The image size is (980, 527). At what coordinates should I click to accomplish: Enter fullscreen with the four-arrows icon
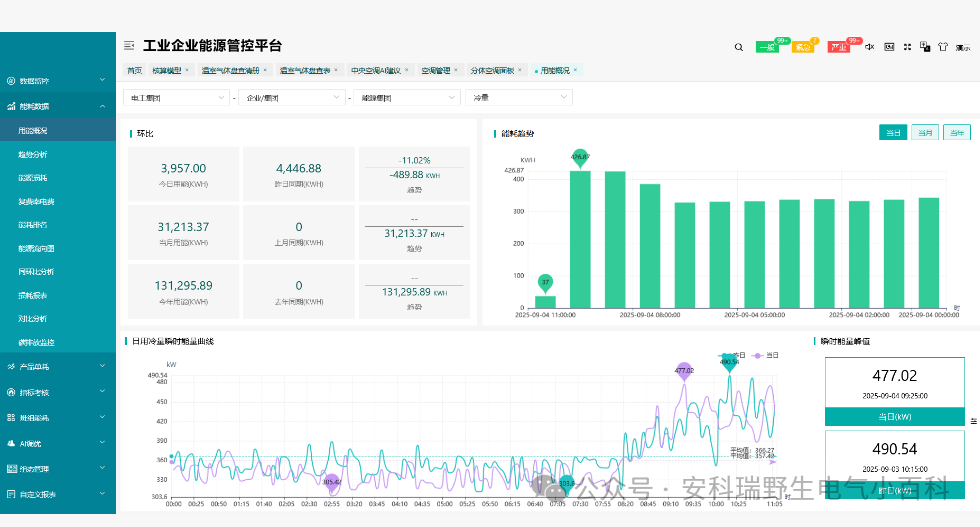pyautogui.click(x=908, y=47)
